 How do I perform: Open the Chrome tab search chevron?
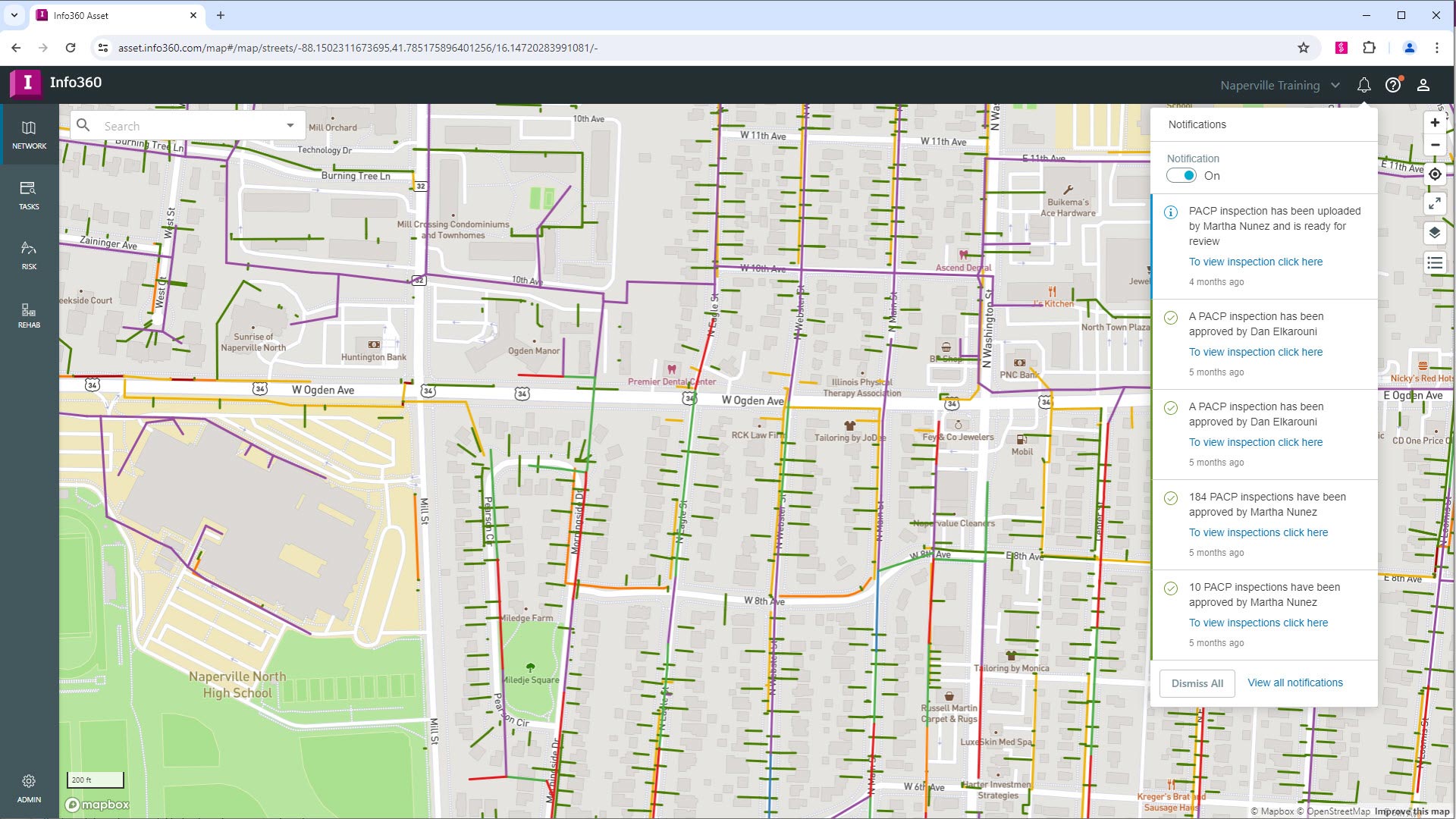click(x=14, y=15)
